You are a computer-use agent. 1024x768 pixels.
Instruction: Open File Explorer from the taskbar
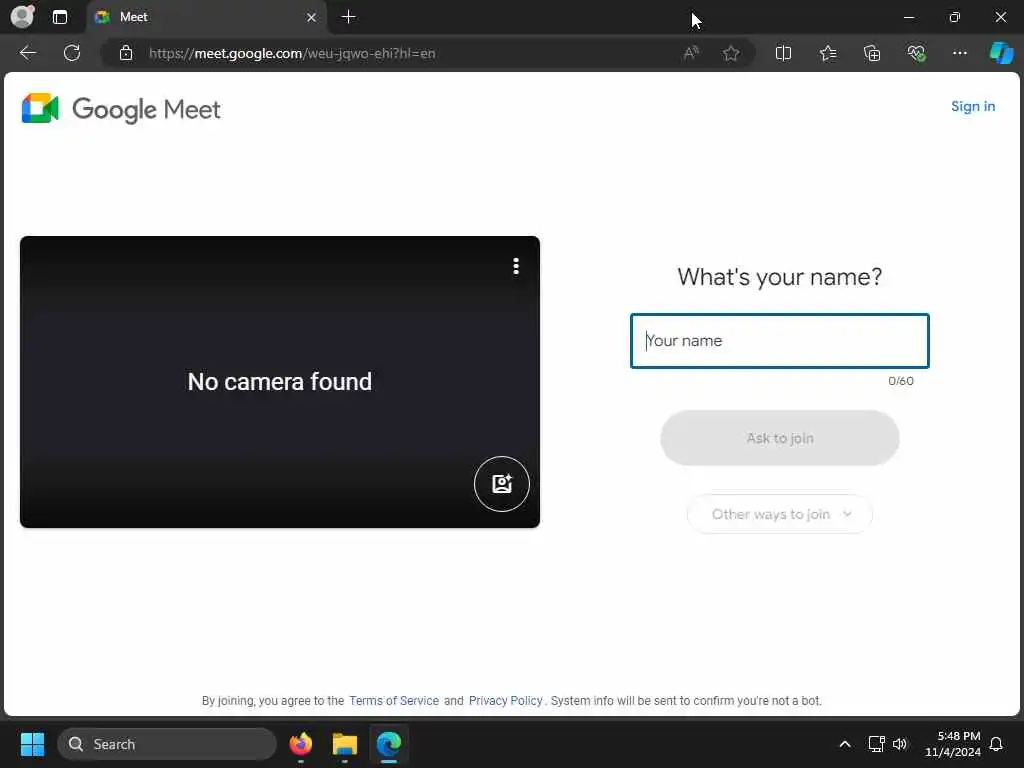[345, 744]
